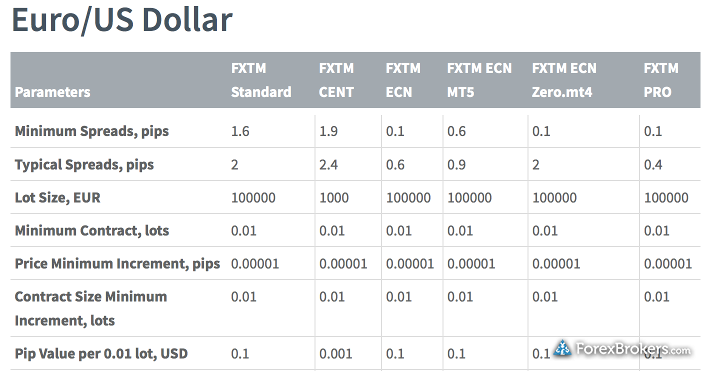Viewport: 716px width, 371px height.
Task: Click the FXTM ECN MT5 column header
Action: point(479,80)
